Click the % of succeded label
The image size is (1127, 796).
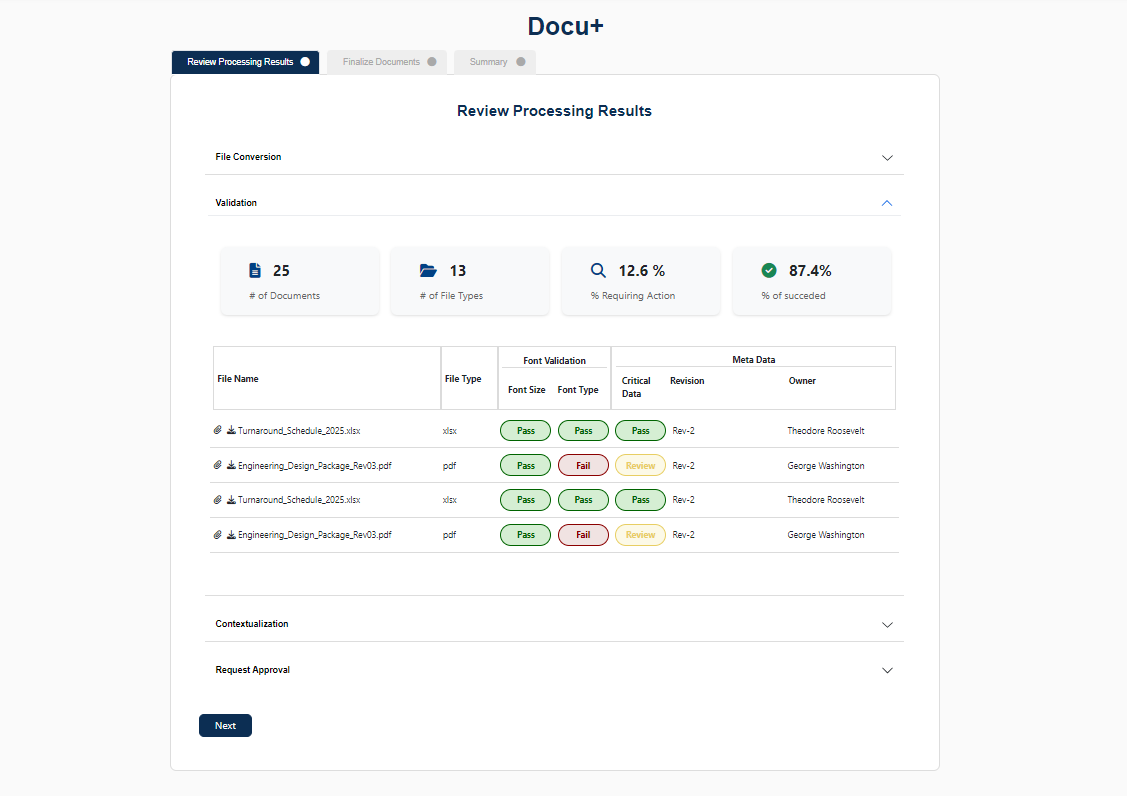click(794, 296)
